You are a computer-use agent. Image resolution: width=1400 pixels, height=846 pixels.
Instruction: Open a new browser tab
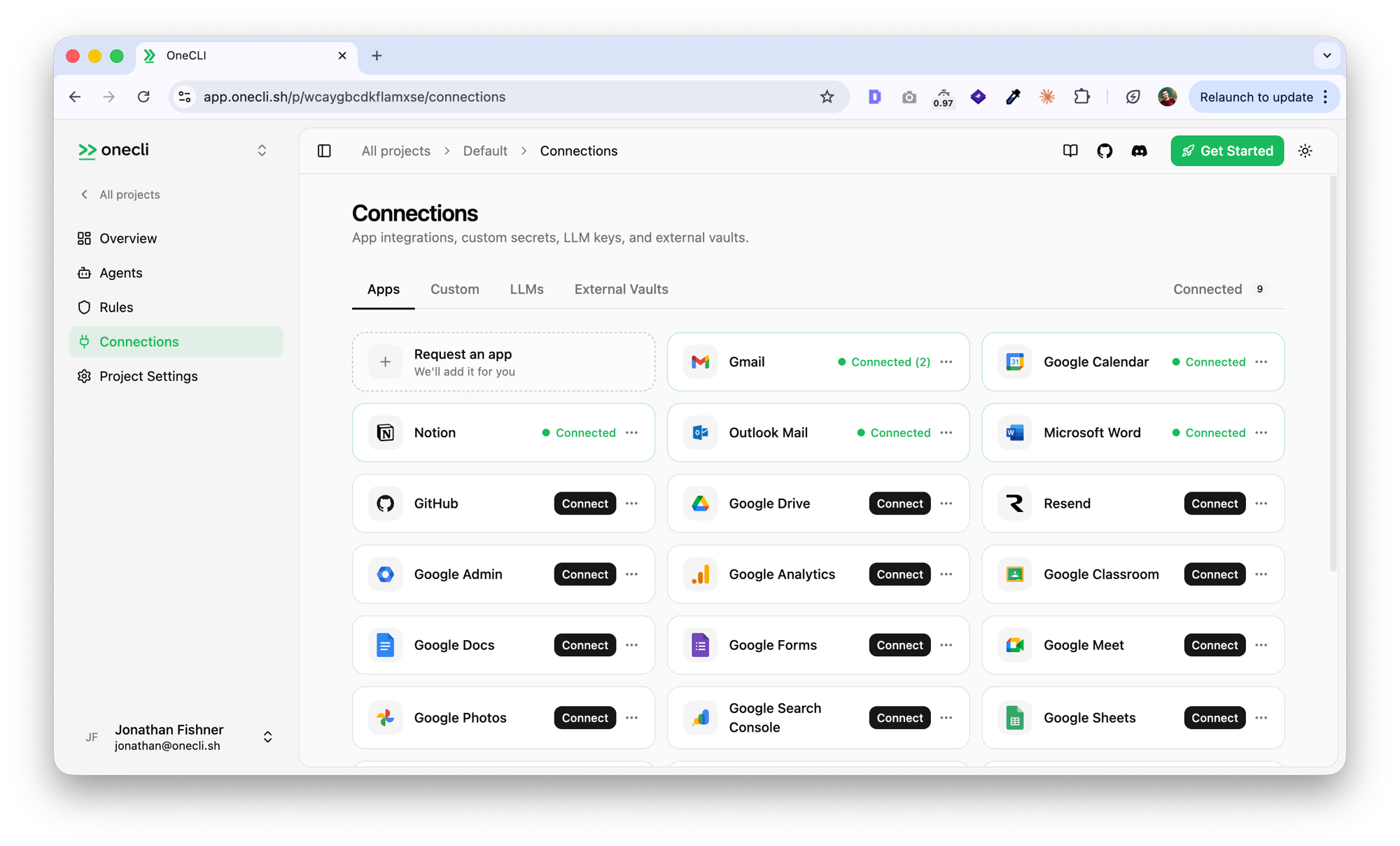[377, 55]
